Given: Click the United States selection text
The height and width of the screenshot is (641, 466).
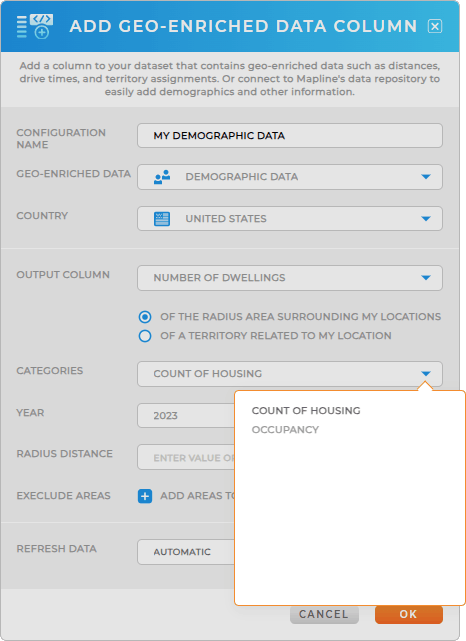Looking at the screenshot, I should [x=226, y=219].
